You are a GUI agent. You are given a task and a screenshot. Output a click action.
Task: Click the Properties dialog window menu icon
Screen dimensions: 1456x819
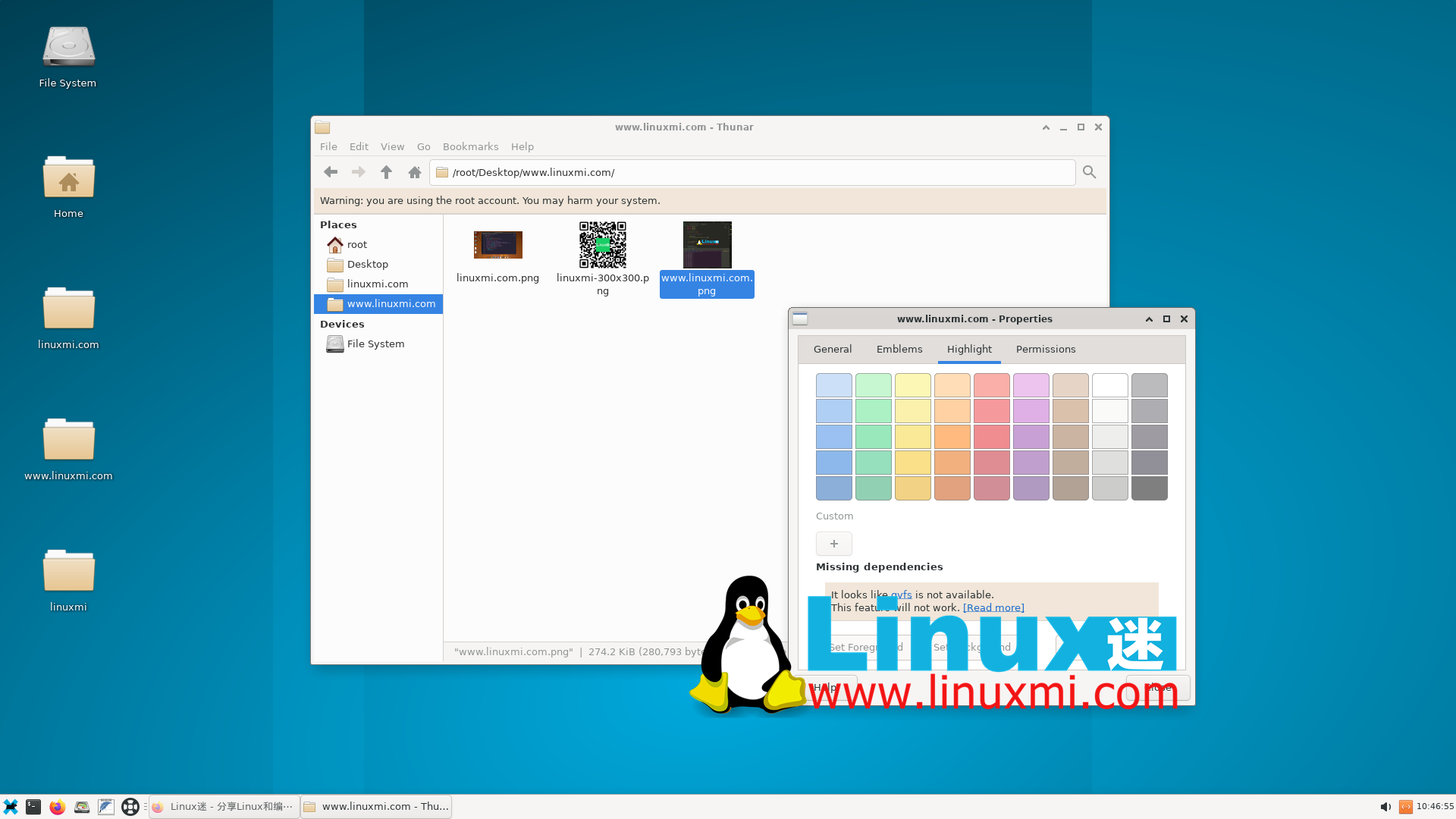click(800, 319)
